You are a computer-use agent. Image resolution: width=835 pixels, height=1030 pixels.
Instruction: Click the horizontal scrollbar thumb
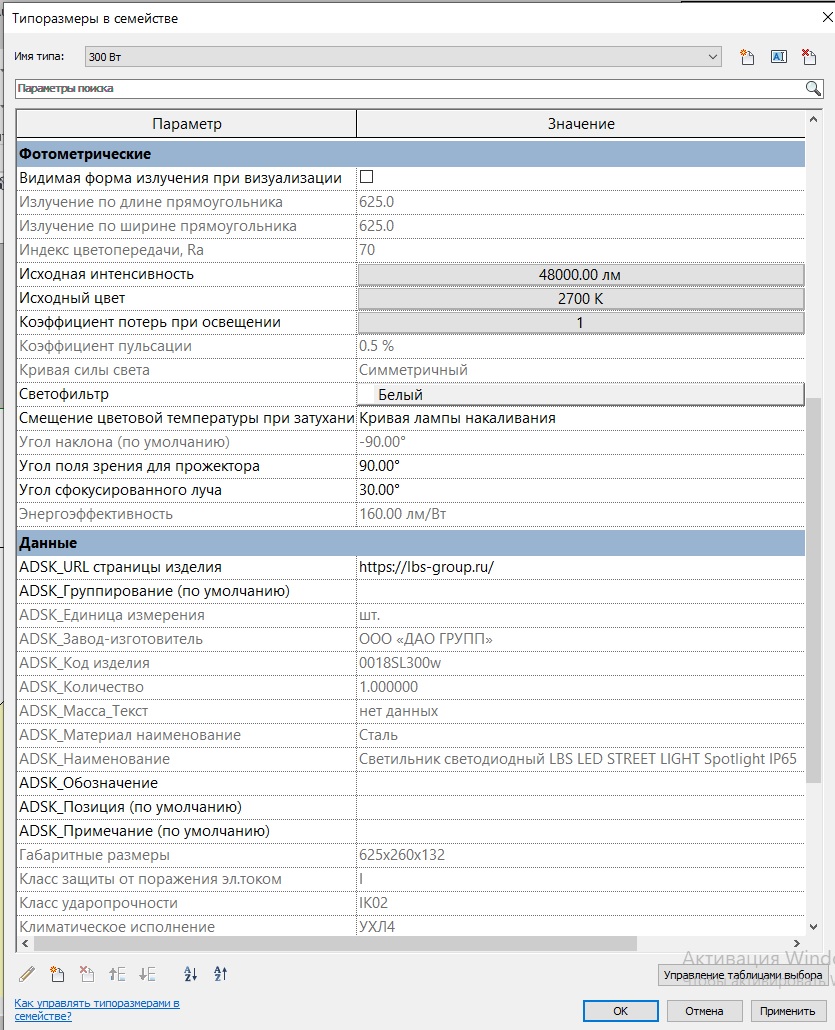(335, 943)
